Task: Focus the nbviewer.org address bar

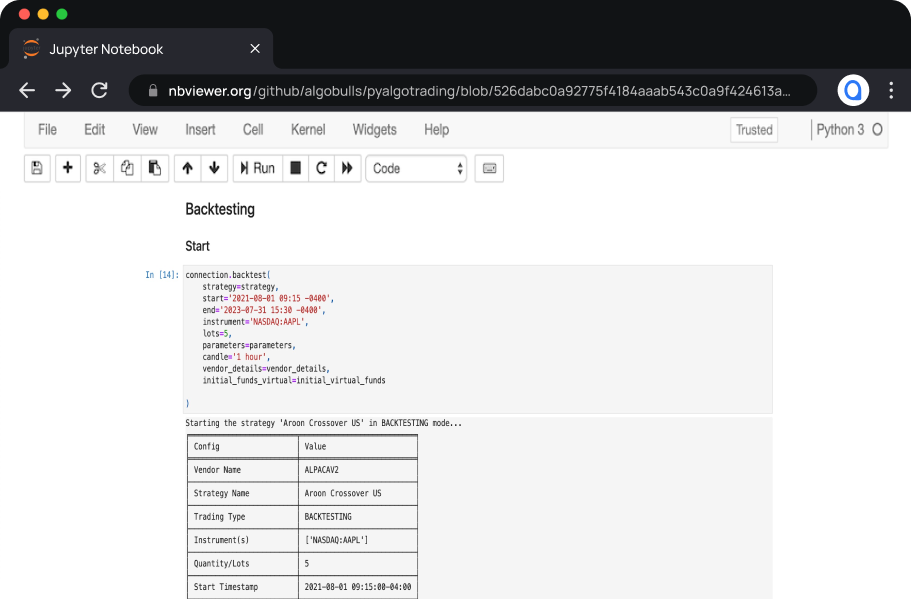Action: pyautogui.click(x=472, y=91)
